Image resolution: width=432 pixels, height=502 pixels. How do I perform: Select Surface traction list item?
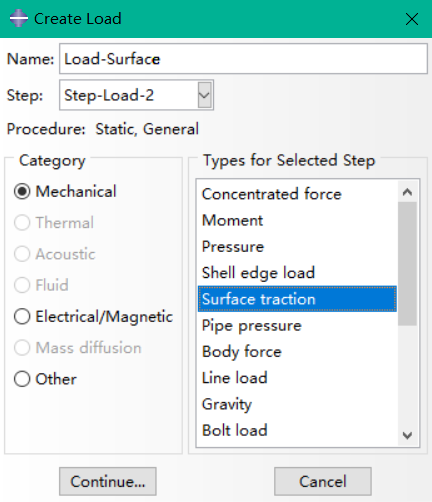(297, 299)
